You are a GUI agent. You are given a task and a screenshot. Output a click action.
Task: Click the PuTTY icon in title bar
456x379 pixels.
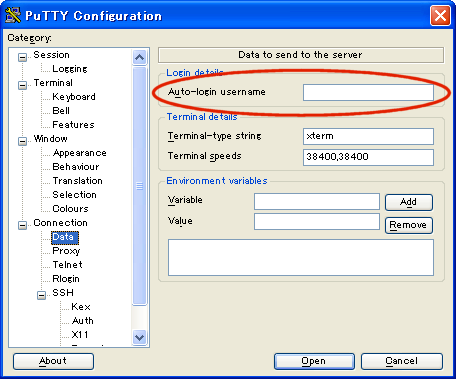point(13,15)
